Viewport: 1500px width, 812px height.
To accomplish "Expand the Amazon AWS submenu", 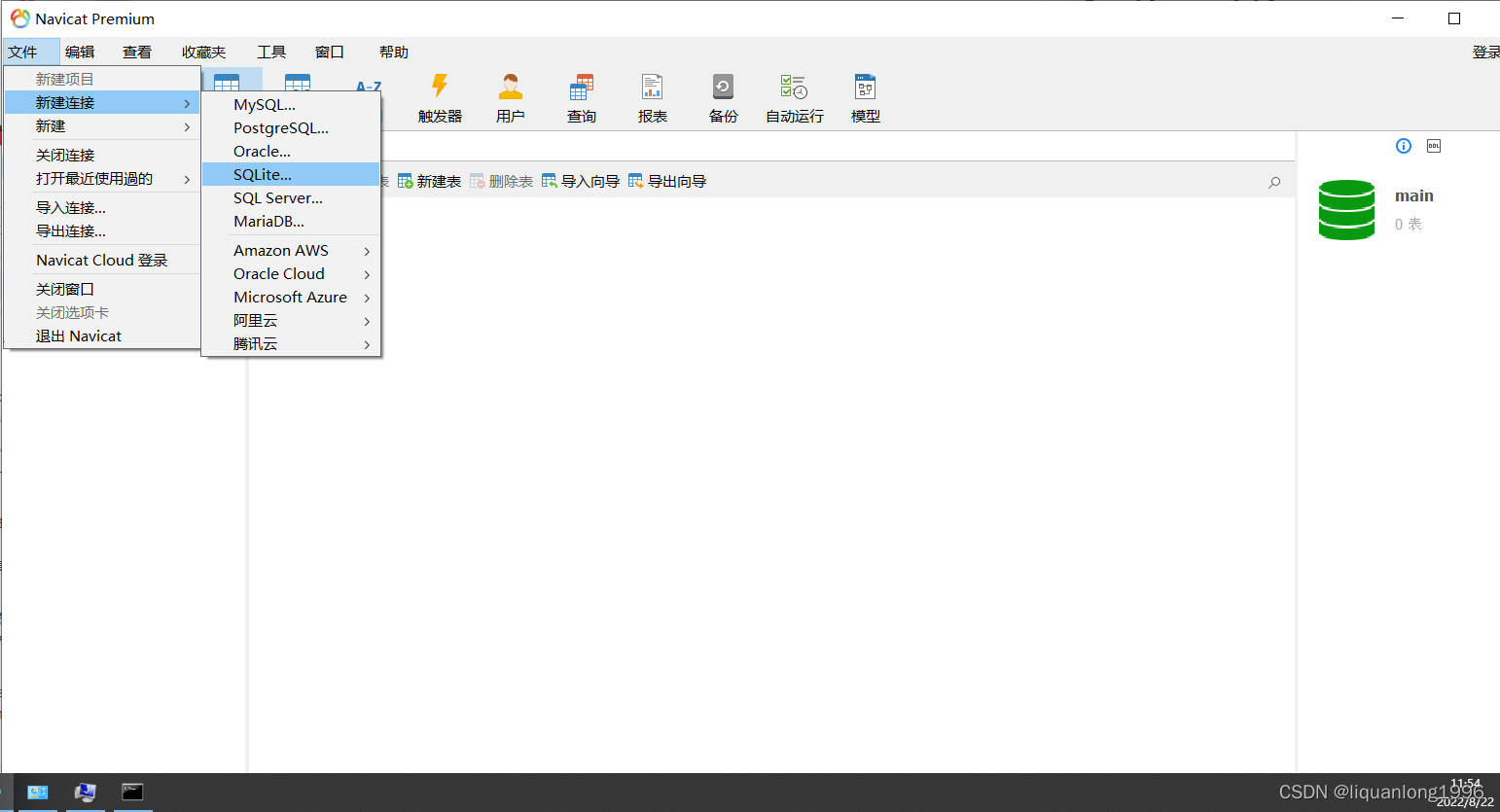I will pos(280,250).
